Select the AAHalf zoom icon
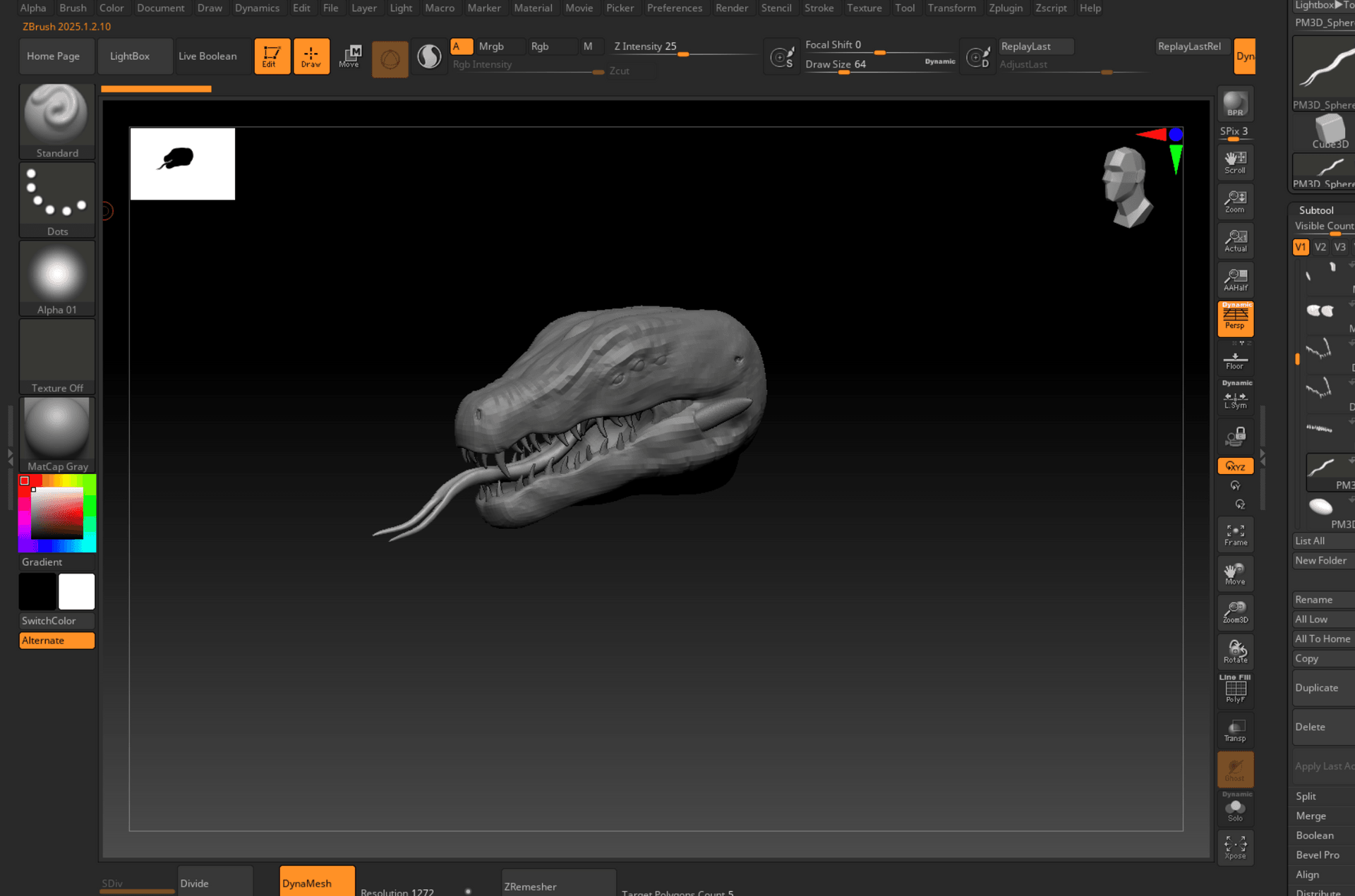The height and width of the screenshot is (896, 1355). [x=1235, y=279]
